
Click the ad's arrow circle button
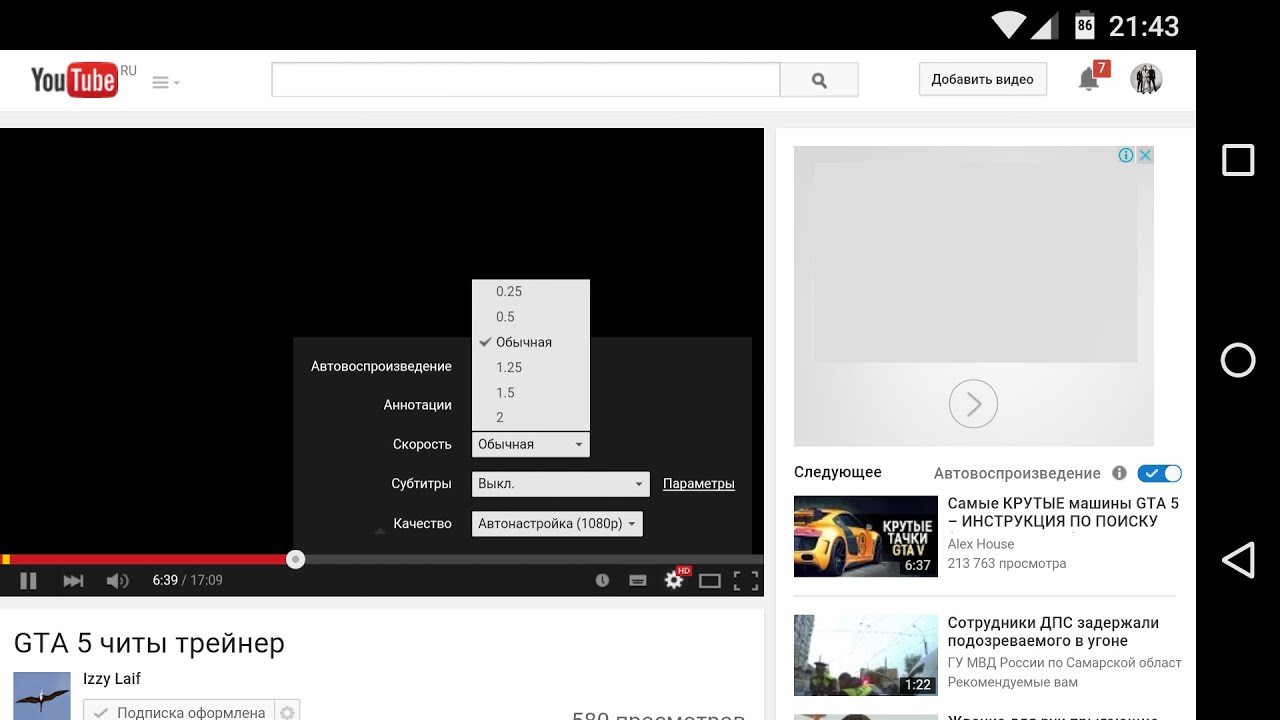(x=973, y=404)
